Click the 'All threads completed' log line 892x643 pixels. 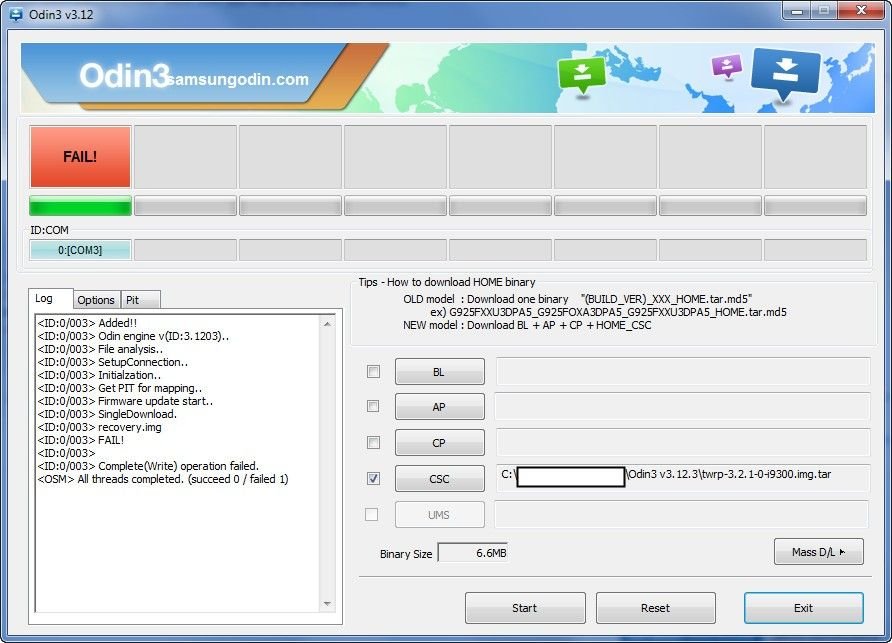pos(163,479)
